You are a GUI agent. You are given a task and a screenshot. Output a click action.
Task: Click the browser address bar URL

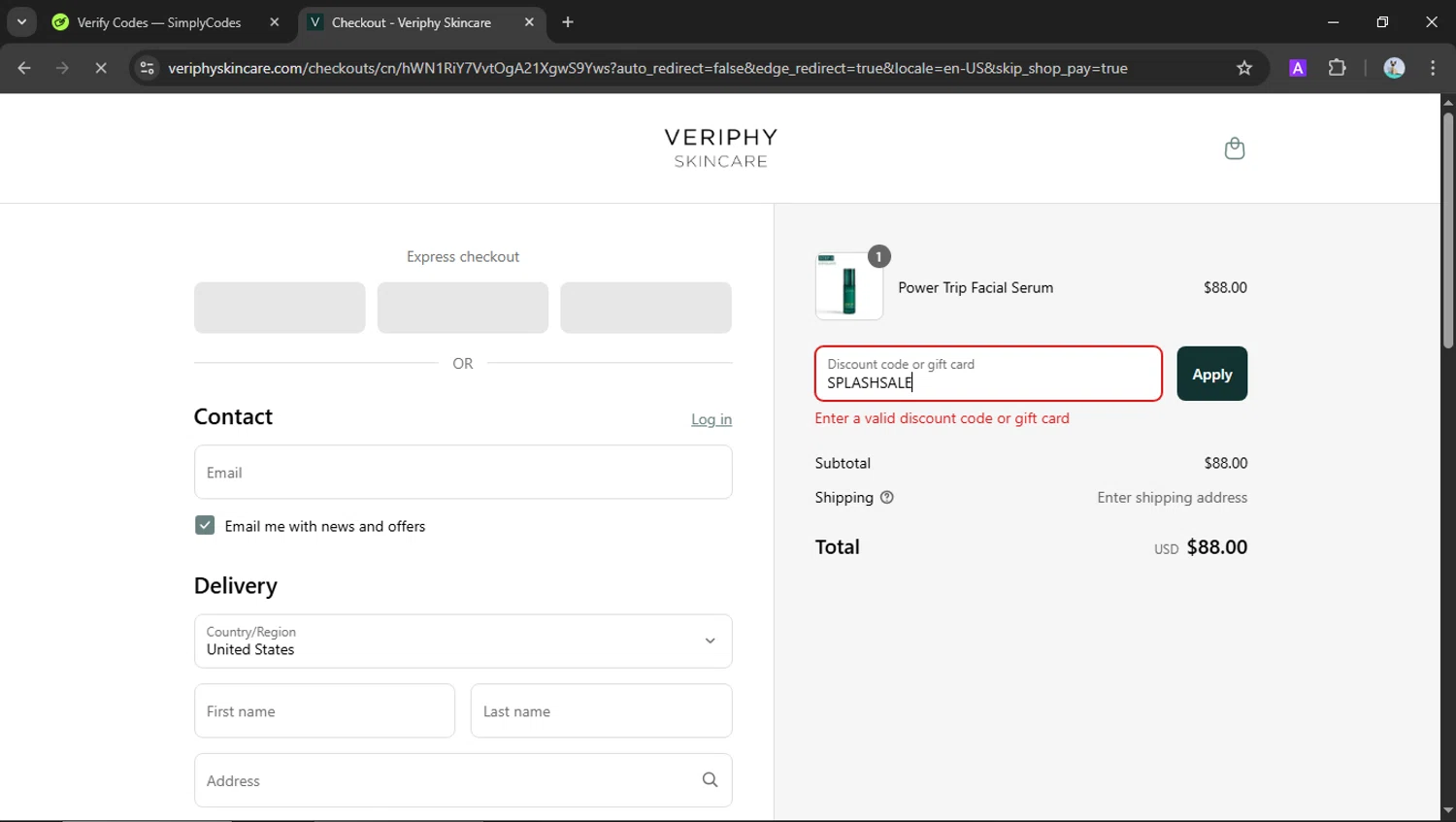[647, 68]
